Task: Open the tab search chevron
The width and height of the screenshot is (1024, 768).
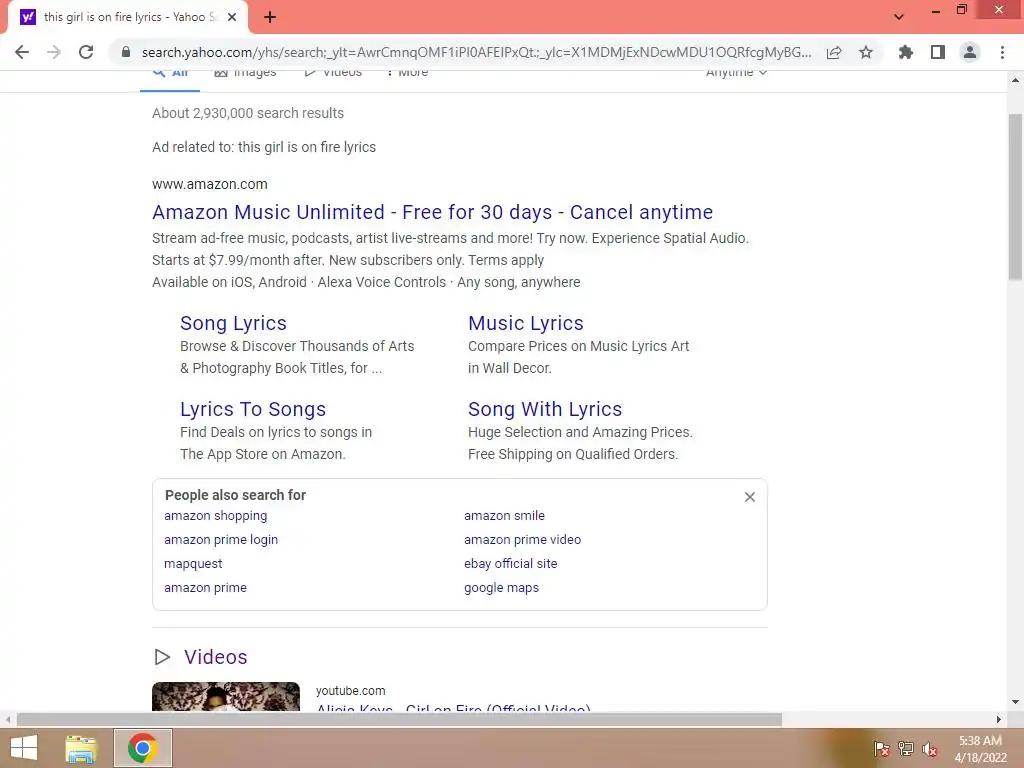Action: 899,17
